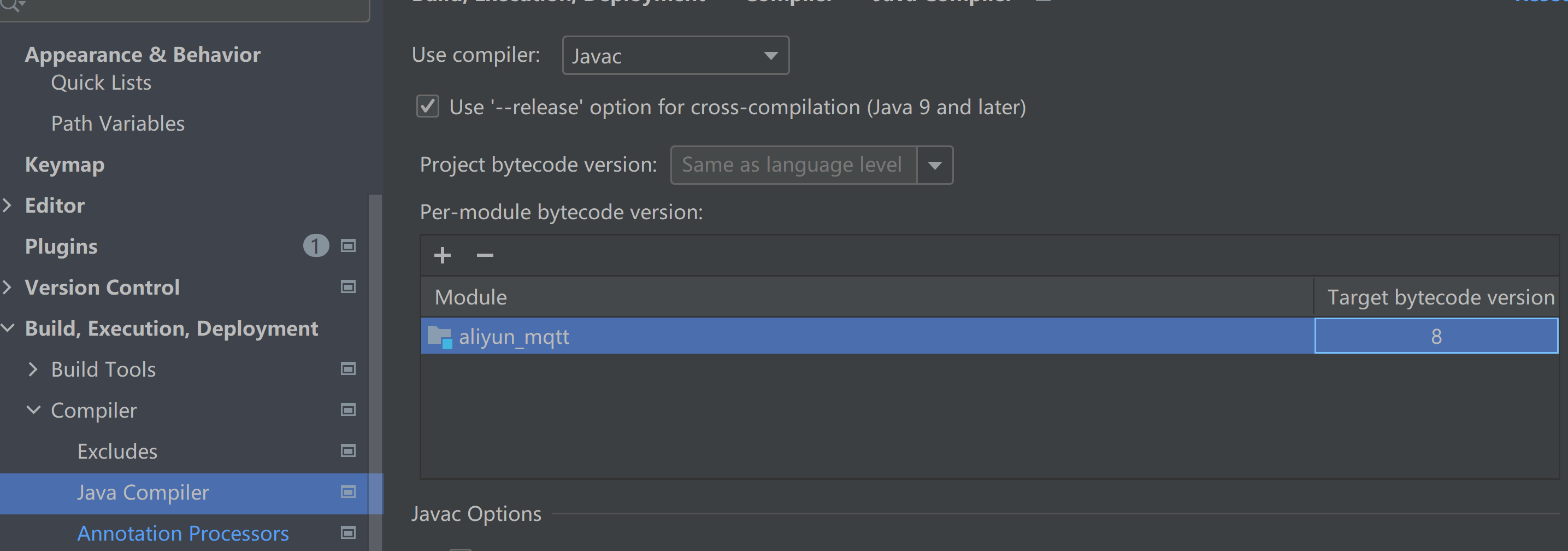Click the Module column header
The width and height of the screenshot is (1568, 551).
coord(470,297)
